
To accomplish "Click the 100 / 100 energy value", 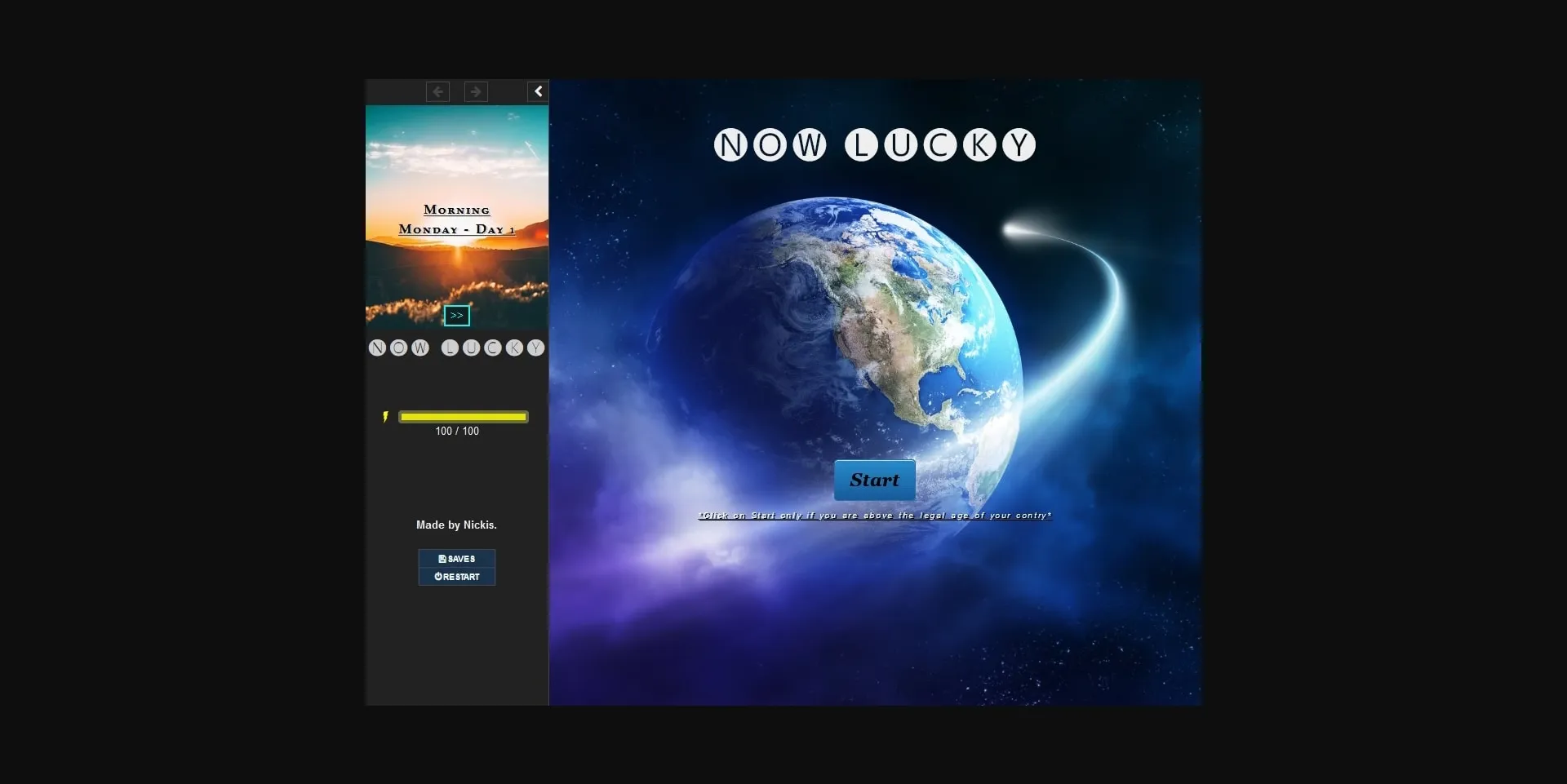I will pos(456,432).
